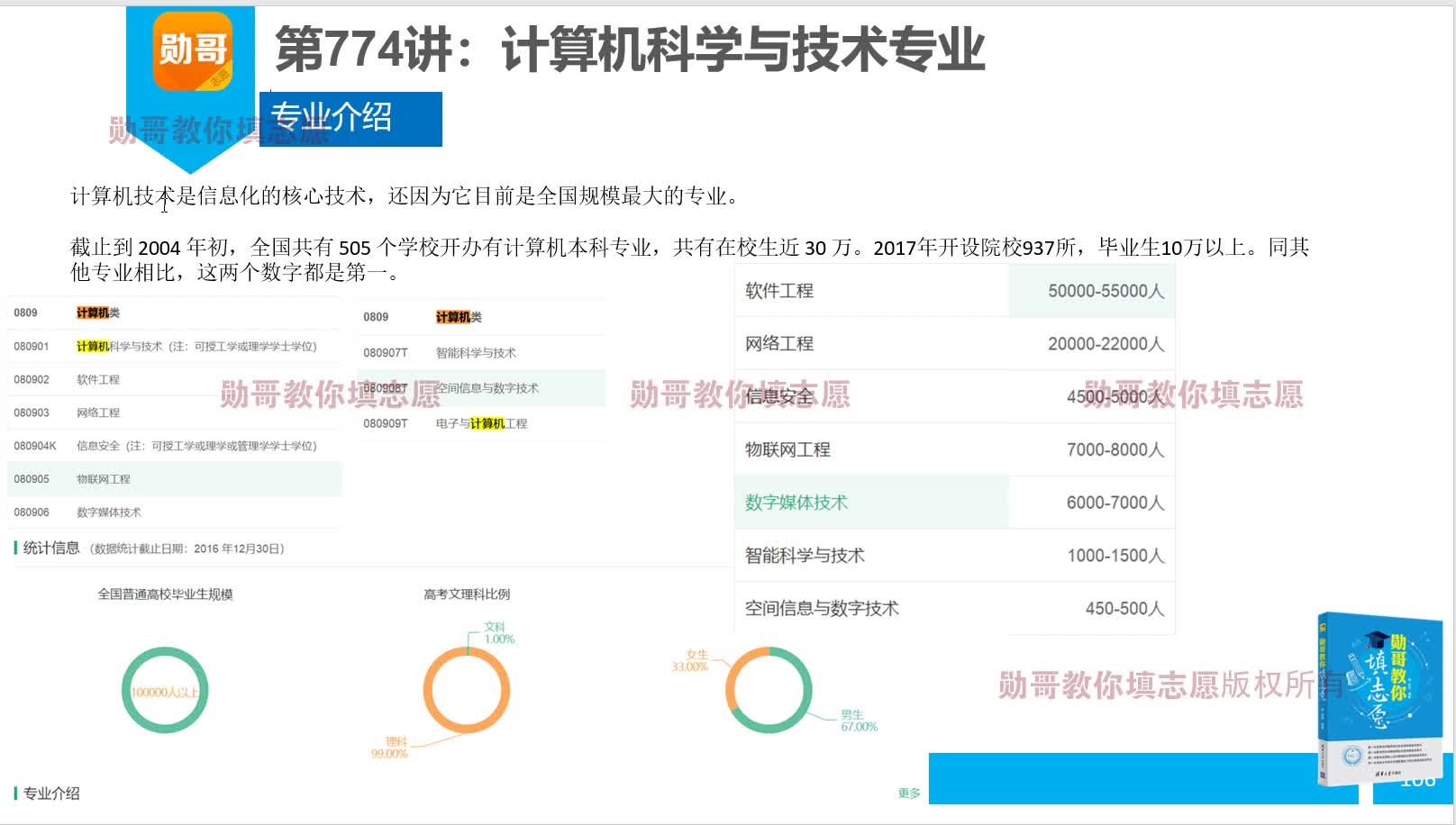Click 网络工程 row in enrollment table
The height and width of the screenshot is (825, 1456).
[955, 344]
